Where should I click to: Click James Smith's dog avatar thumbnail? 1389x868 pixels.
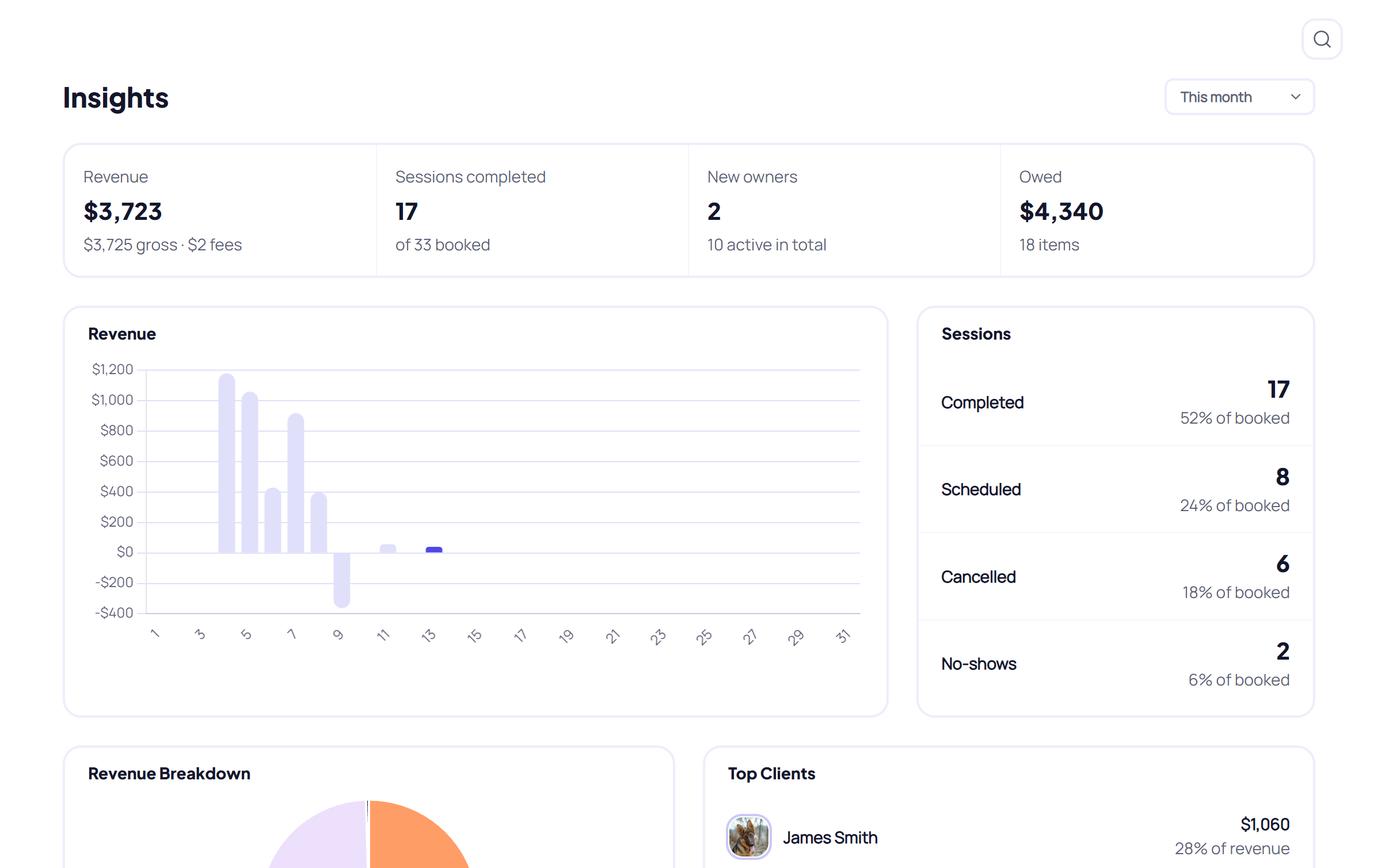point(748,836)
